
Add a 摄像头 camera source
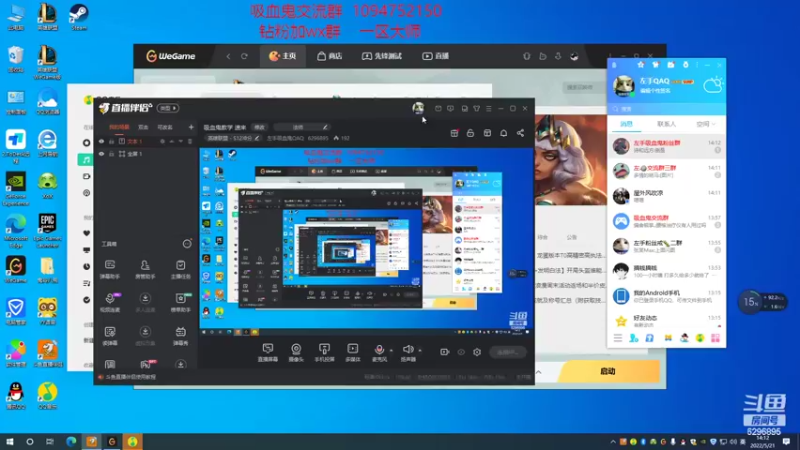coord(296,352)
